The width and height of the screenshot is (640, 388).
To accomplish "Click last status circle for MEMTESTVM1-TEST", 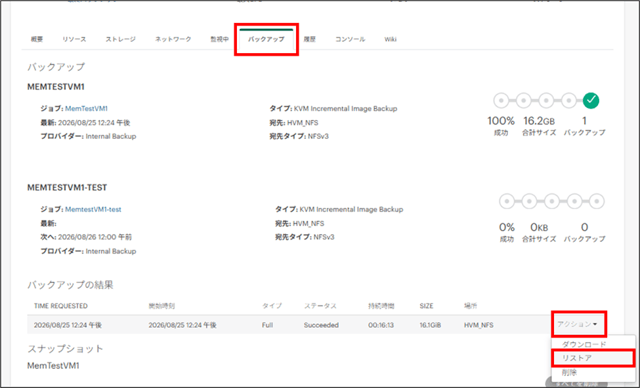I will click(x=596, y=201).
